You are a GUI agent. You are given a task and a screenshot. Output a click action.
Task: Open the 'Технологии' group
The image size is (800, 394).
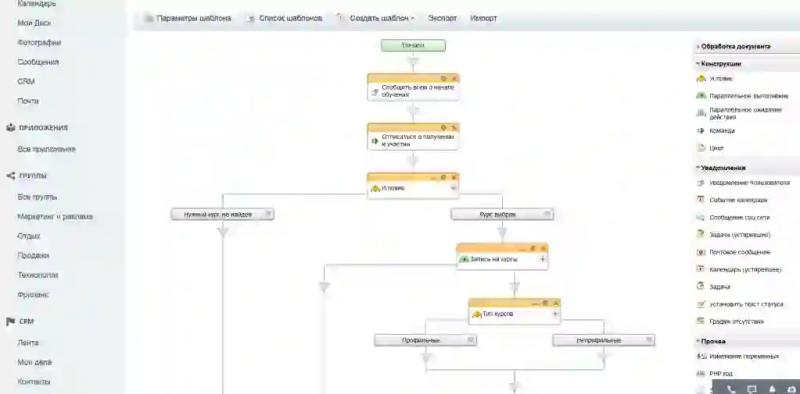click(38, 275)
